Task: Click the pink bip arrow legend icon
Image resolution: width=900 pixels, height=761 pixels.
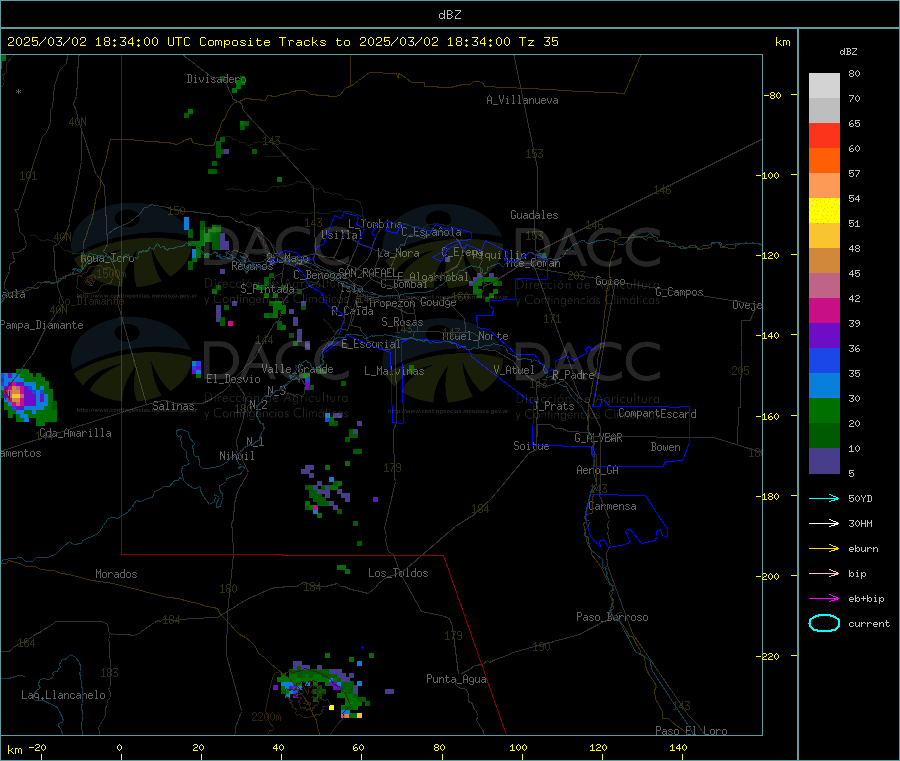Action: (x=824, y=573)
